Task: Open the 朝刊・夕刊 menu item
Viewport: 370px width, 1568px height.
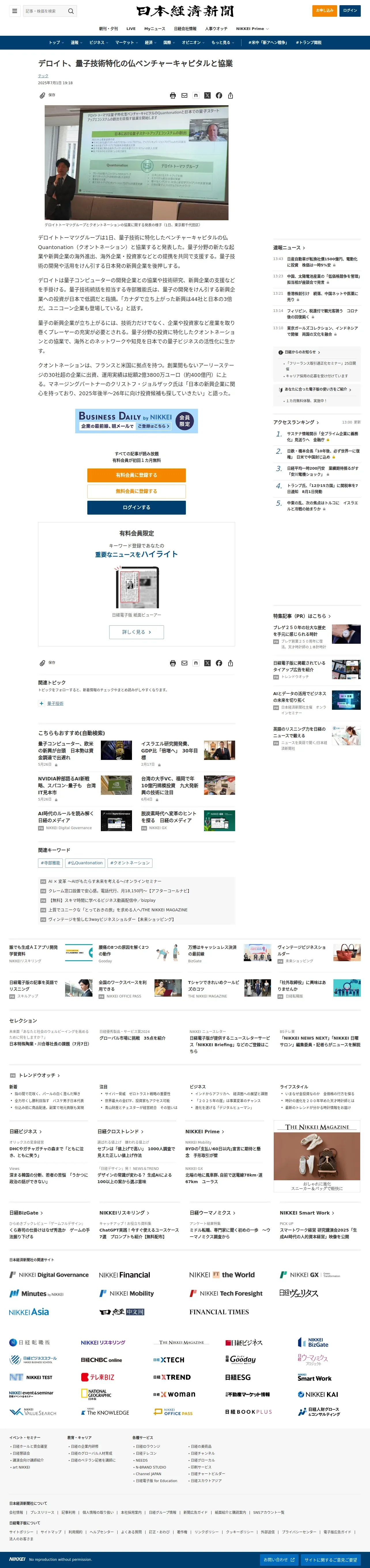Action: (x=108, y=29)
